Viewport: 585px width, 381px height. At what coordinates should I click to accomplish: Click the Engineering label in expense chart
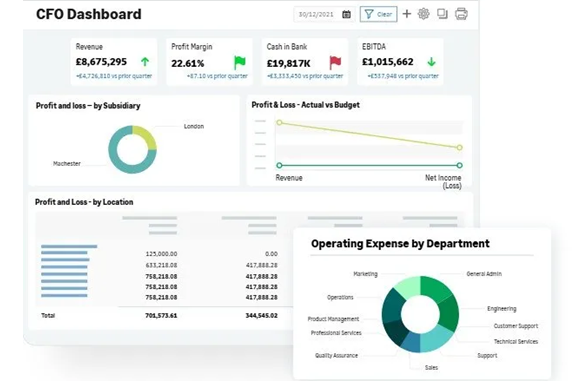pyautogui.click(x=501, y=309)
